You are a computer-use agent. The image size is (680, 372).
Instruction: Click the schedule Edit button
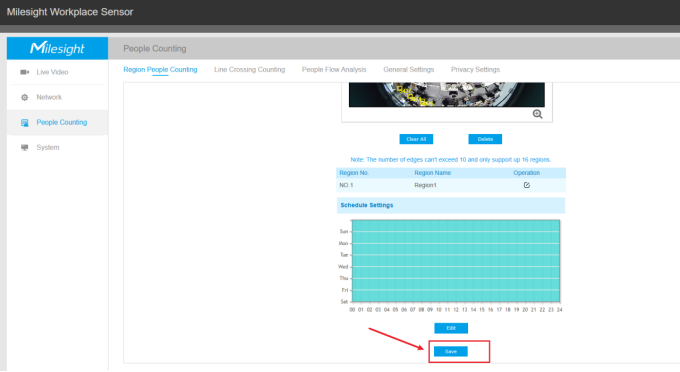(451, 328)
